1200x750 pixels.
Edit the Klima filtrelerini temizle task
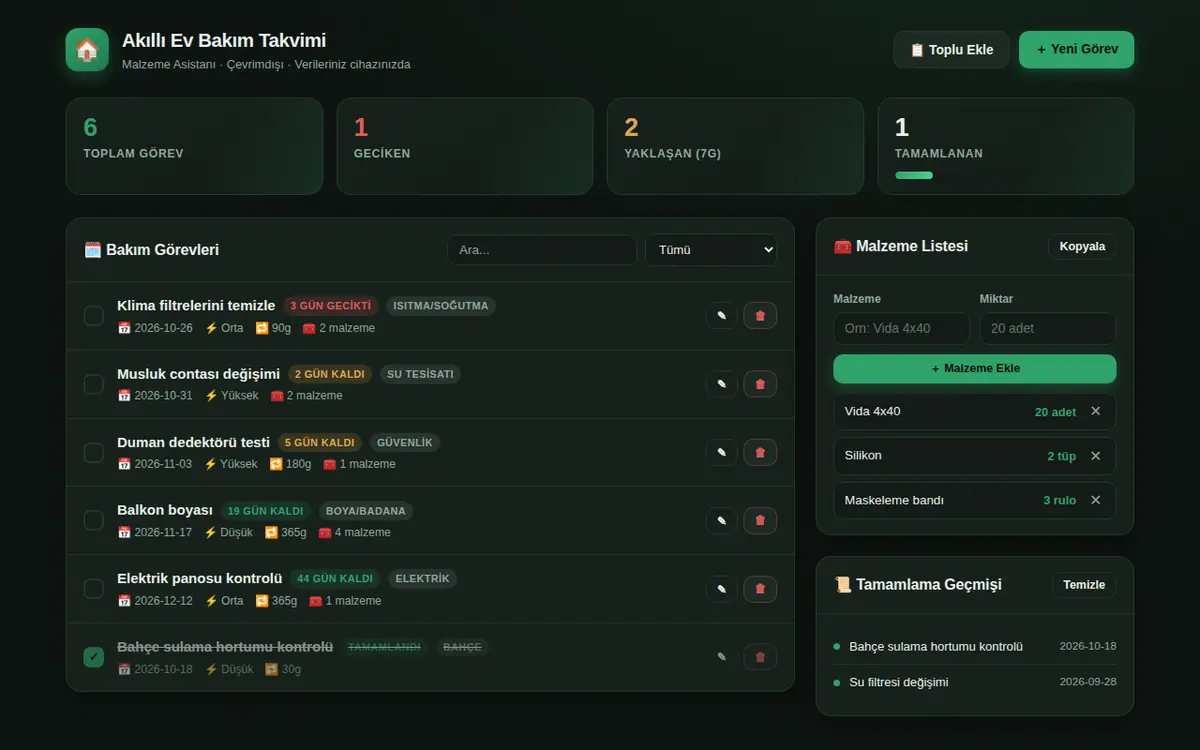click(x=721, y=316)
